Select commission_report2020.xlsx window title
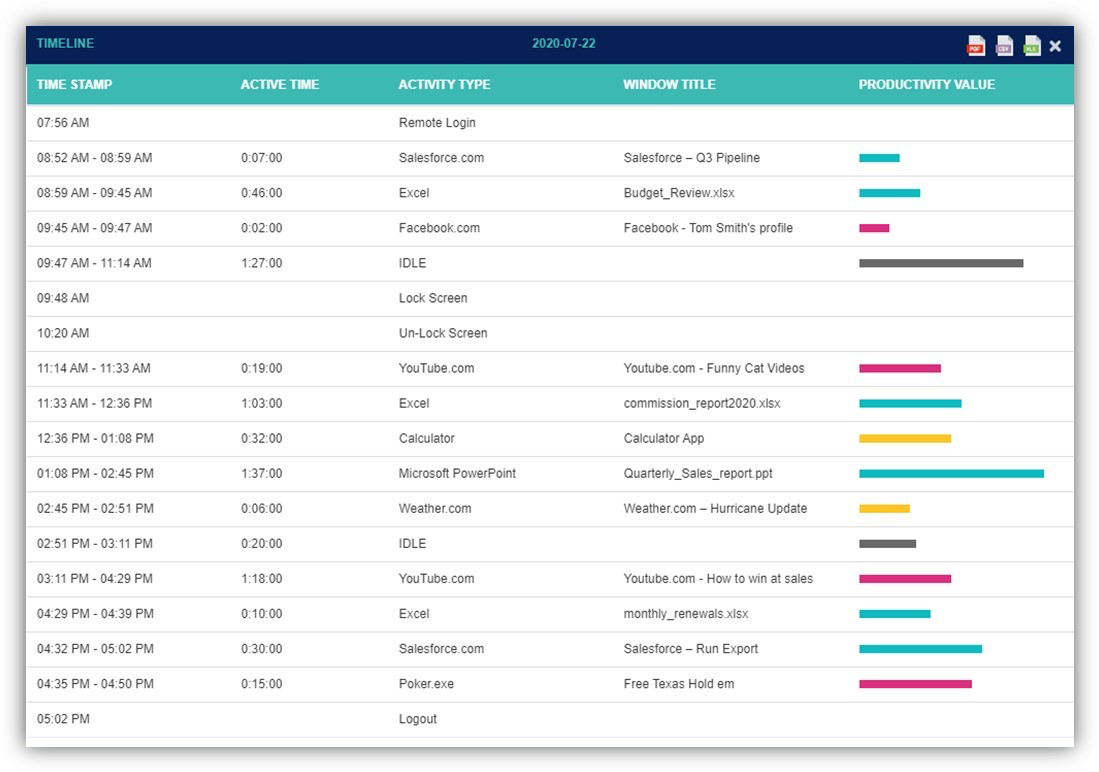The image size is (1099, 772). [702, 403]
